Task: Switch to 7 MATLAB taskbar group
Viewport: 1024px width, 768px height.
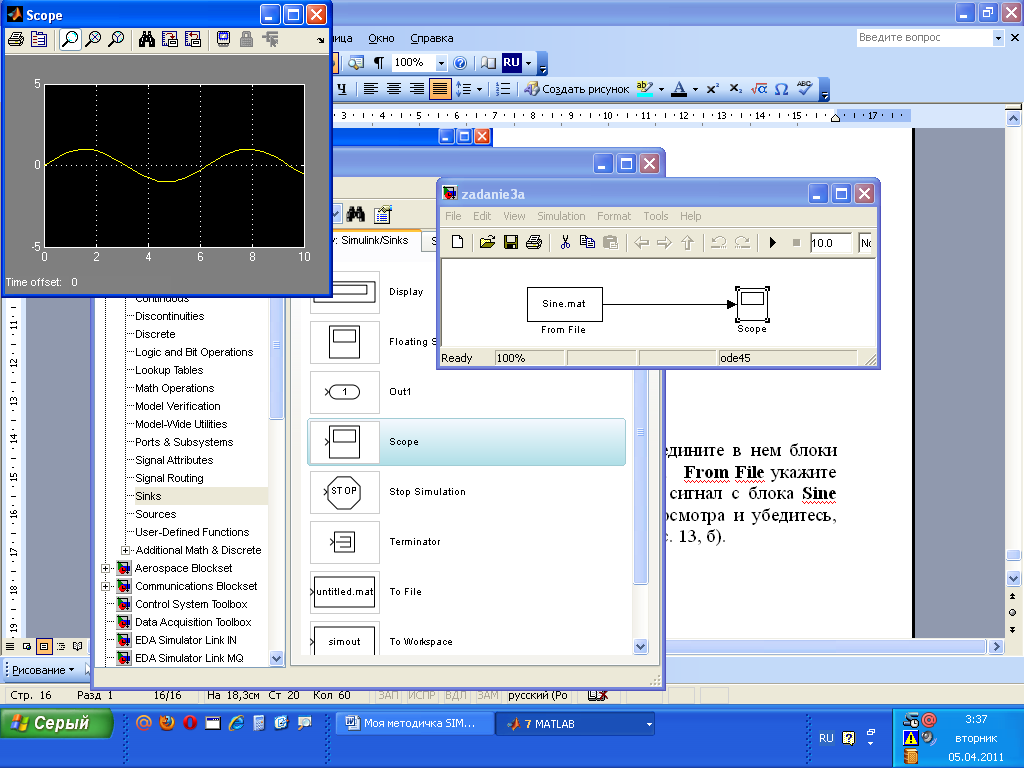Action: pyautogui.click(x=575, y=724)
